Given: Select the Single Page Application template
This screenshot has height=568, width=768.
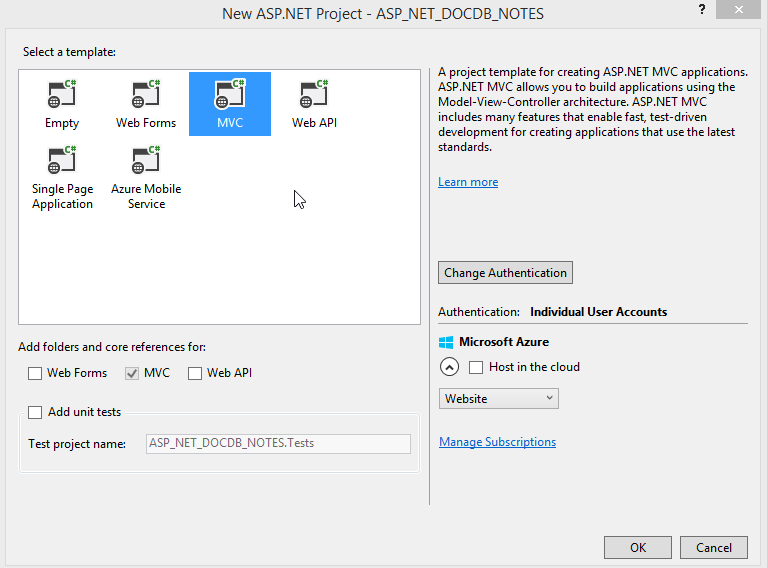Looking at the screenshot, I should pyautogui.click(x=62, y=178).
